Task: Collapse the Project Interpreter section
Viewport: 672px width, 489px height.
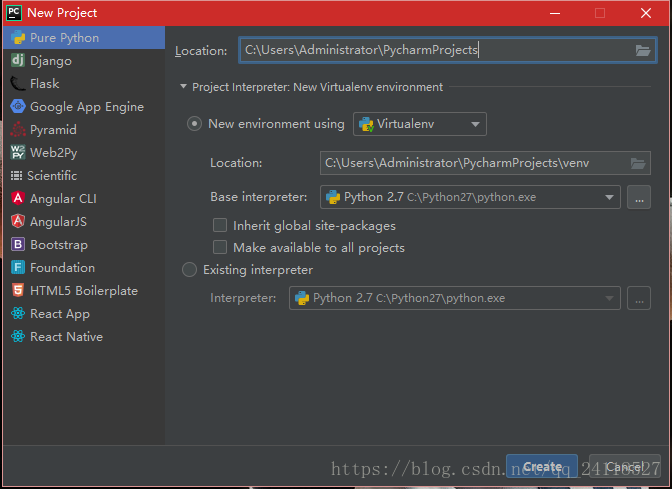Action: 183,87
